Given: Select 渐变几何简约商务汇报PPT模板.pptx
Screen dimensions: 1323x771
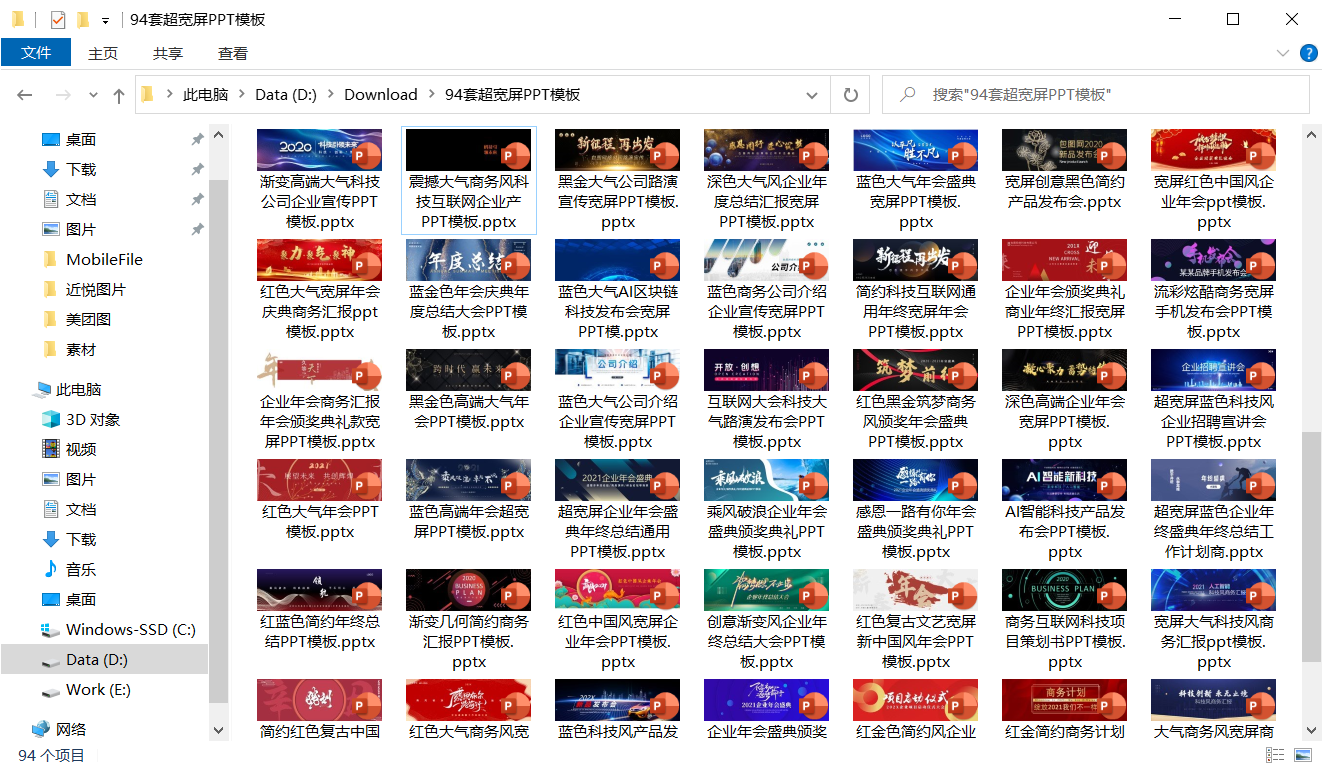Looking at the screenshot, I should pyautogui.click(x=469, y=620).
